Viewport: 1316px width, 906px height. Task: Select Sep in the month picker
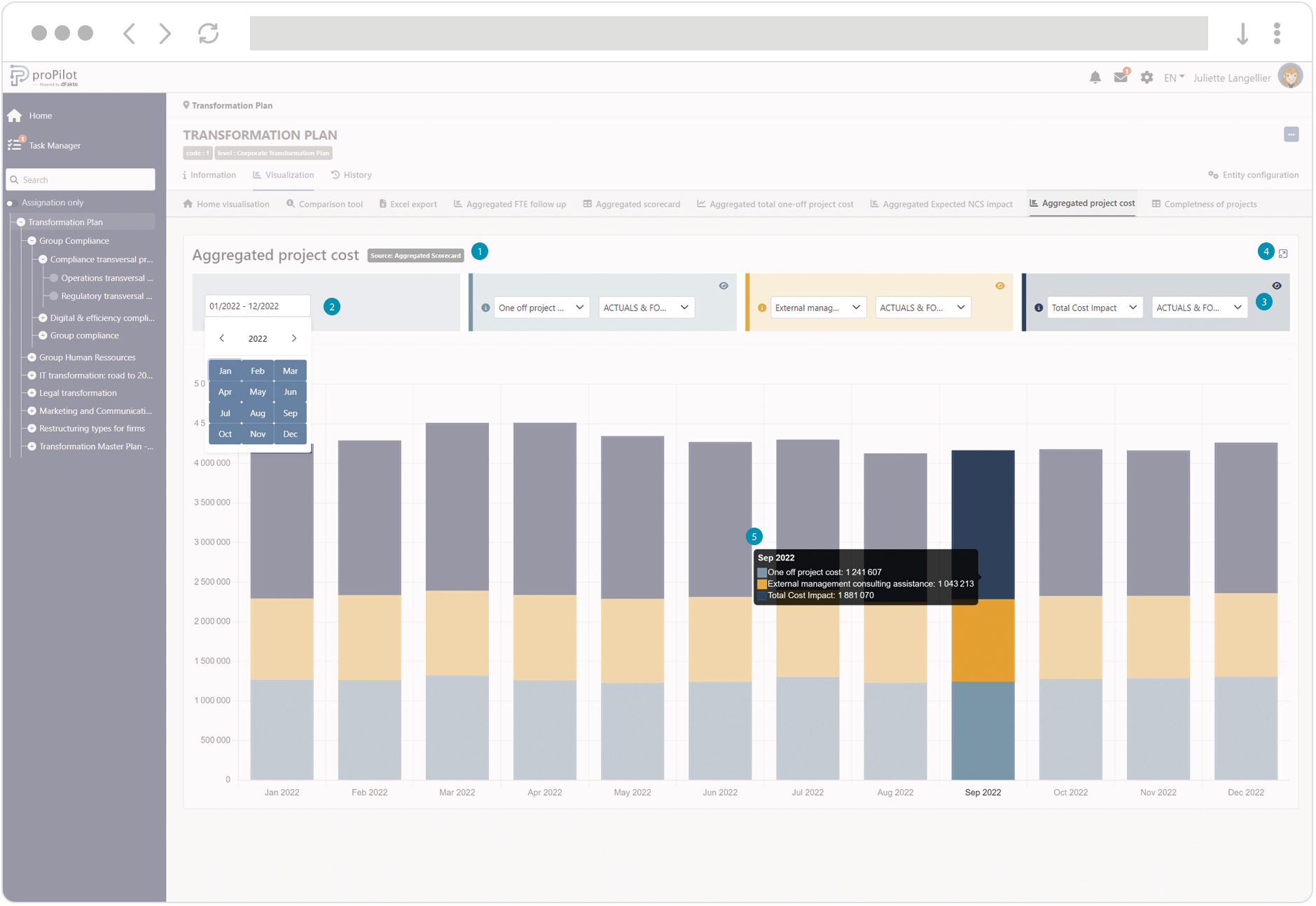(x=290, y=413)
